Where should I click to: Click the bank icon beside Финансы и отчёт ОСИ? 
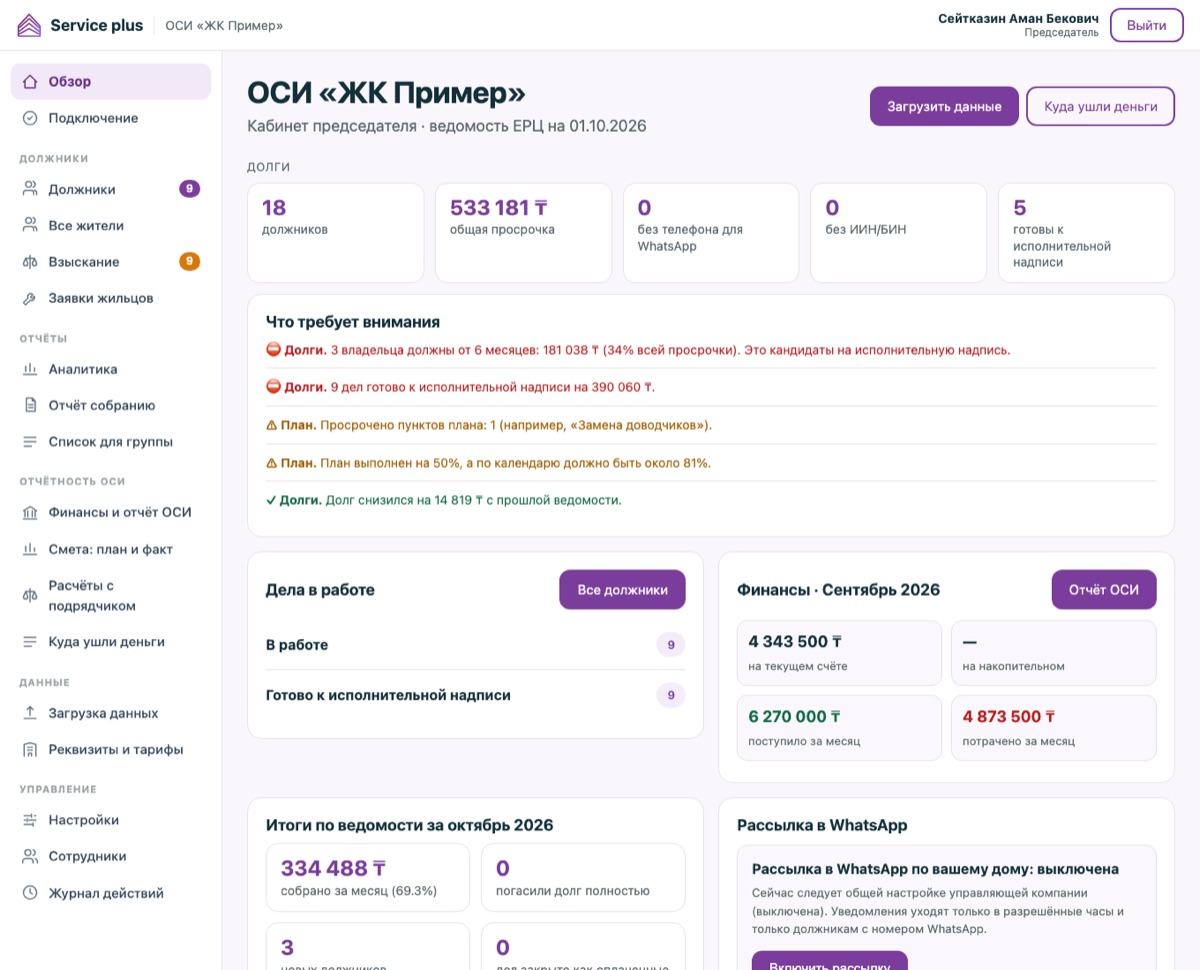tap(30, 512)
